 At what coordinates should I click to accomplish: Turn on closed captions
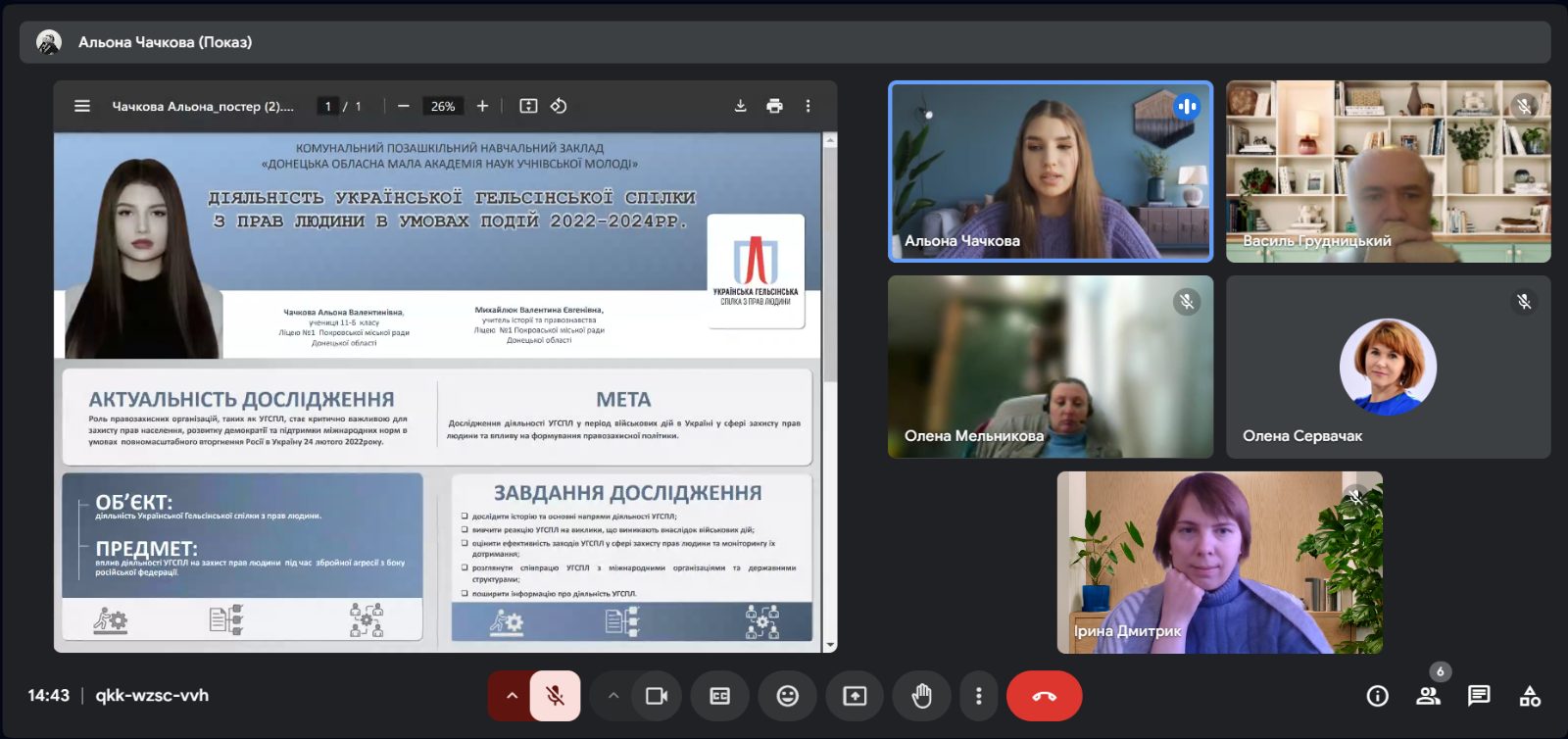coord(720,696)
